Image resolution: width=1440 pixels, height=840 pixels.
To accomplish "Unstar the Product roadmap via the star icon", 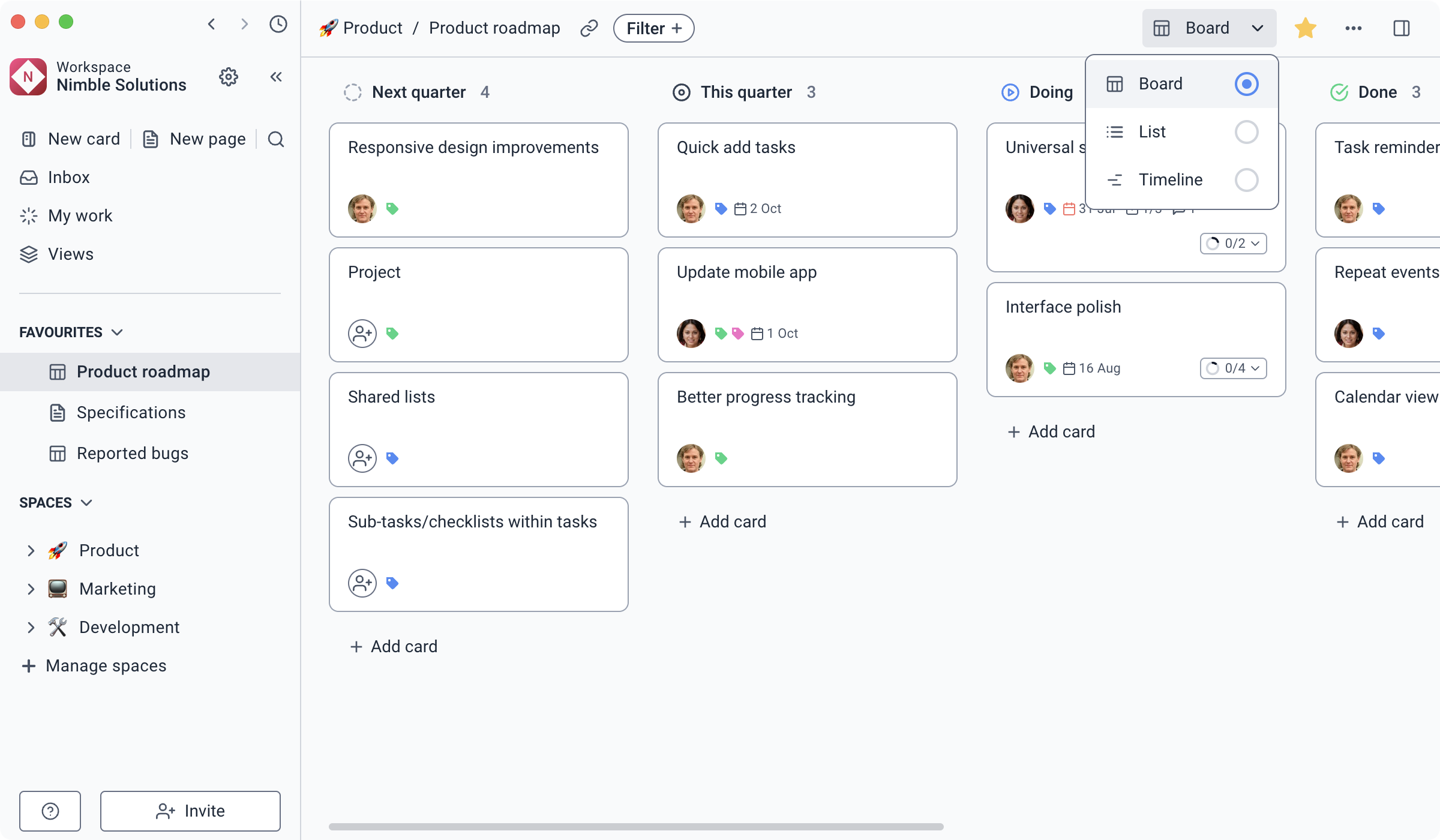I will click(1306, 28).
